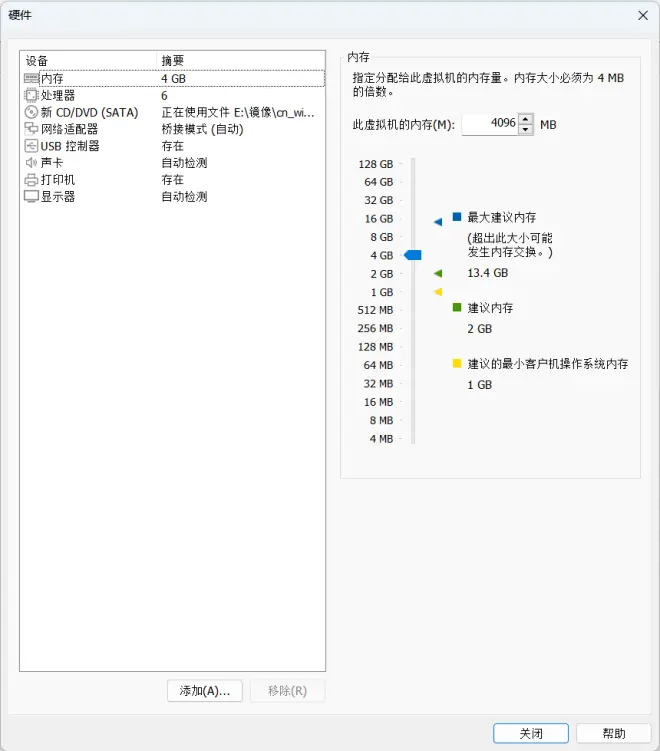Click the display (显示器) monitor icon
This screenshot has width=660, height=751.
point(31,196)
